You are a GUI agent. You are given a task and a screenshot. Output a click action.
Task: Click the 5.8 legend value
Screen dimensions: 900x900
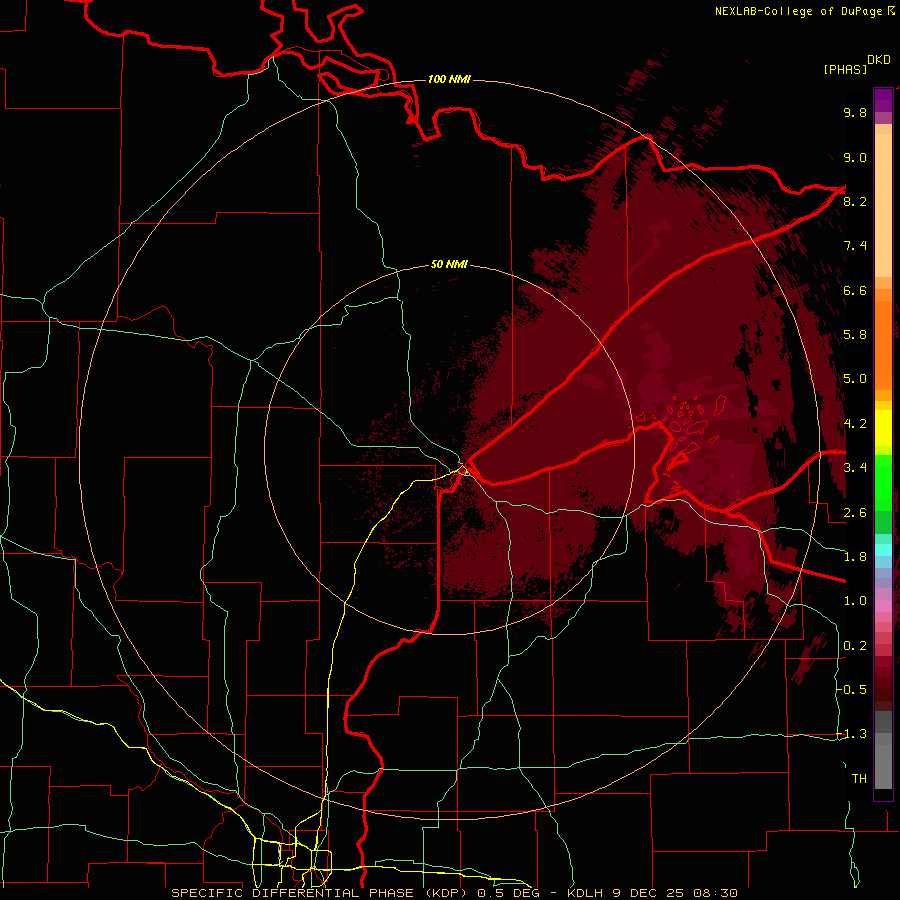855,335
